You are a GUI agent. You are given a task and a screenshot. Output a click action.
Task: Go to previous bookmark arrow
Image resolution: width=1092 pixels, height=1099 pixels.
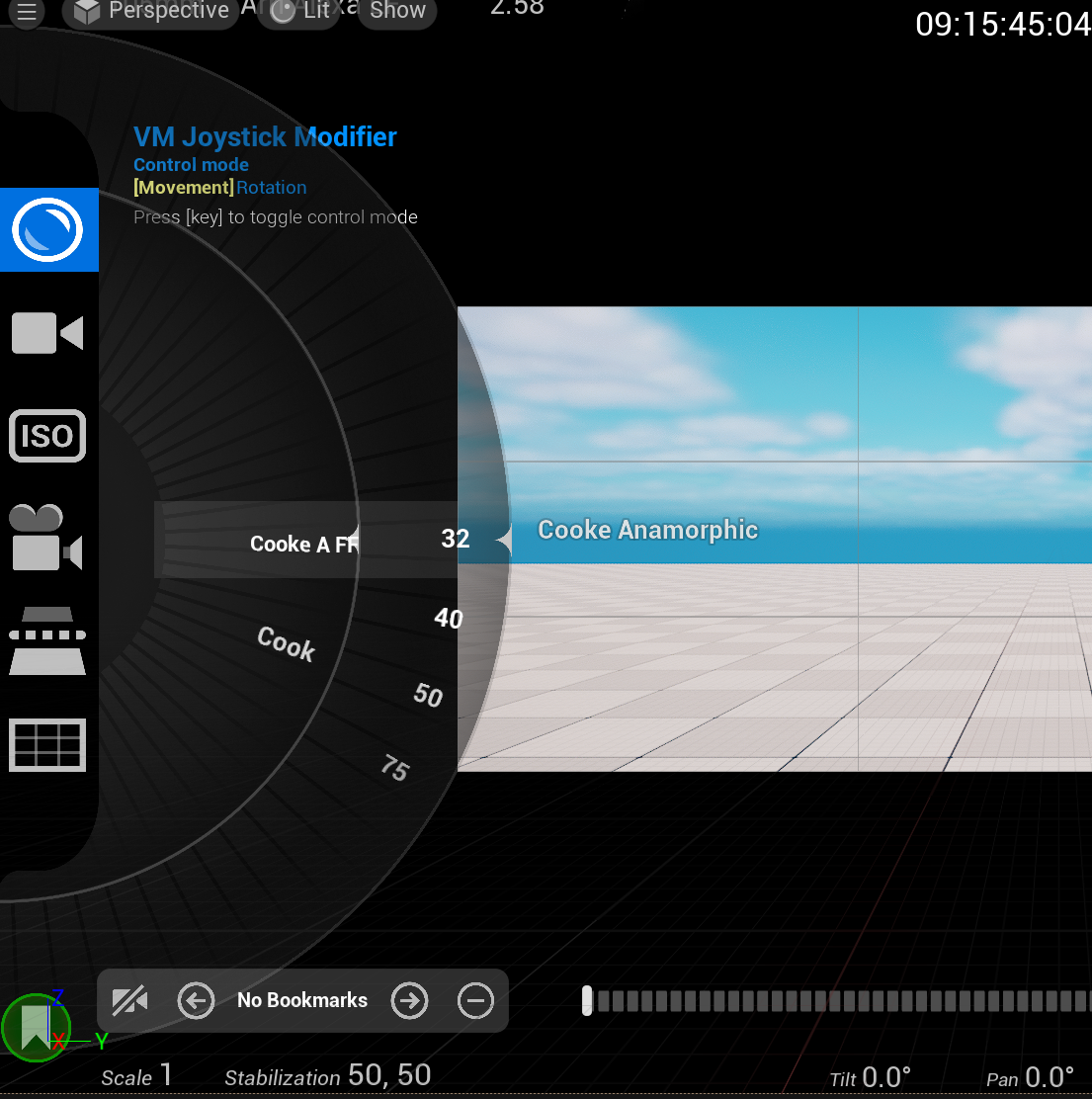[x=196, y=1000]
